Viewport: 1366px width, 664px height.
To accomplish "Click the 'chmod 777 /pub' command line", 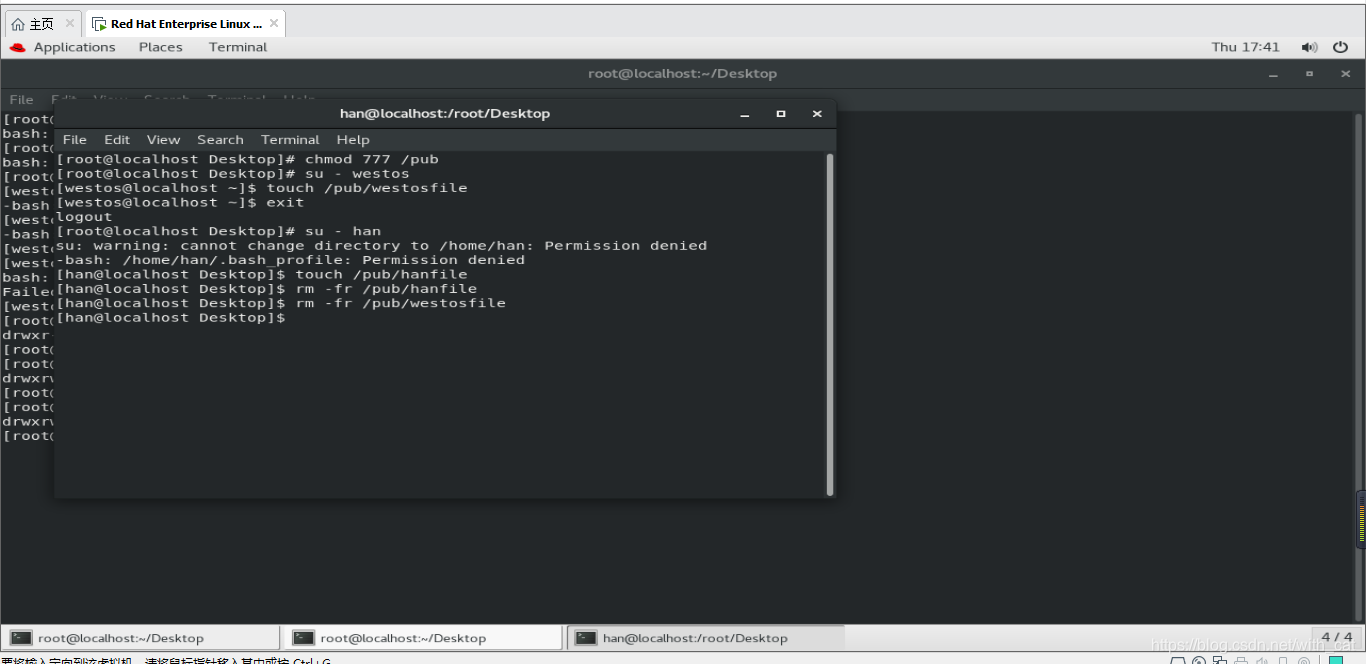I will pos(248,159).
